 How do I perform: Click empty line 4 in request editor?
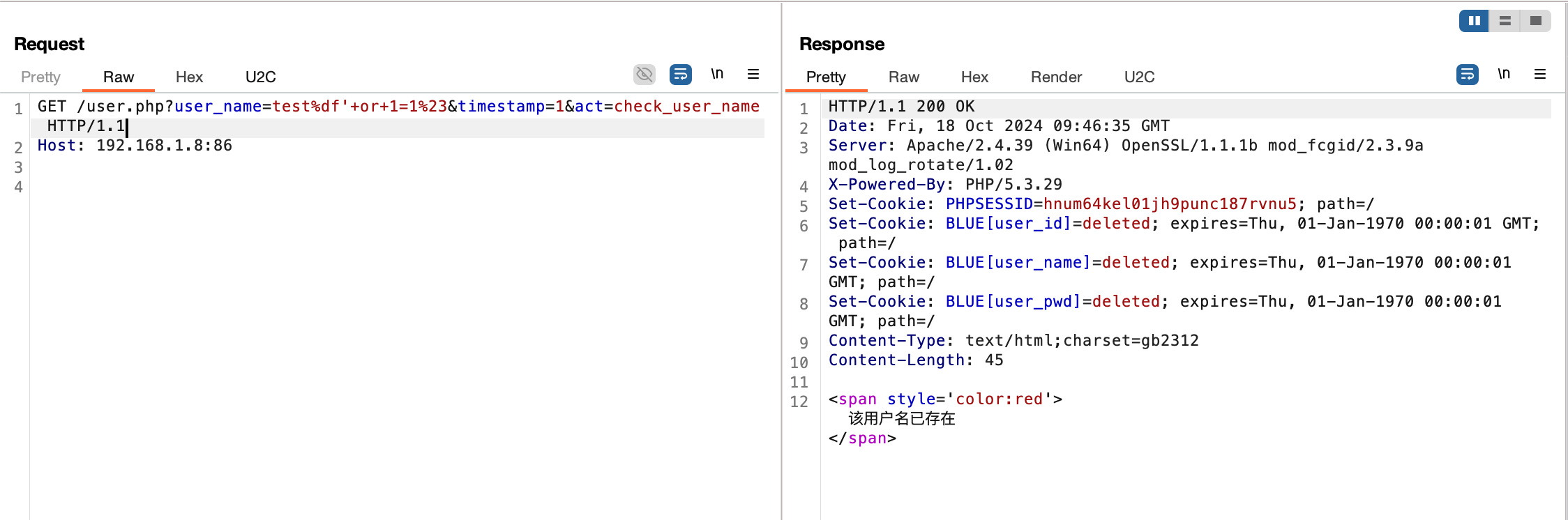click(398, 187)
